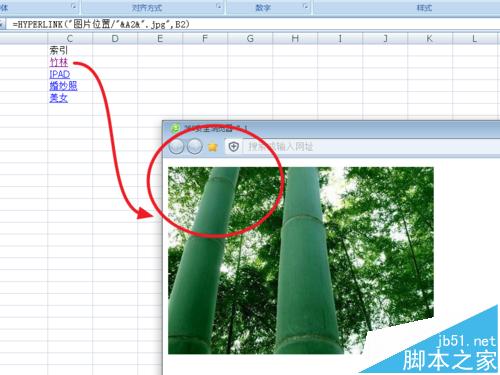Click the browser security shield icon
Screen dimensions: 500x375
(x=234, y=146)
